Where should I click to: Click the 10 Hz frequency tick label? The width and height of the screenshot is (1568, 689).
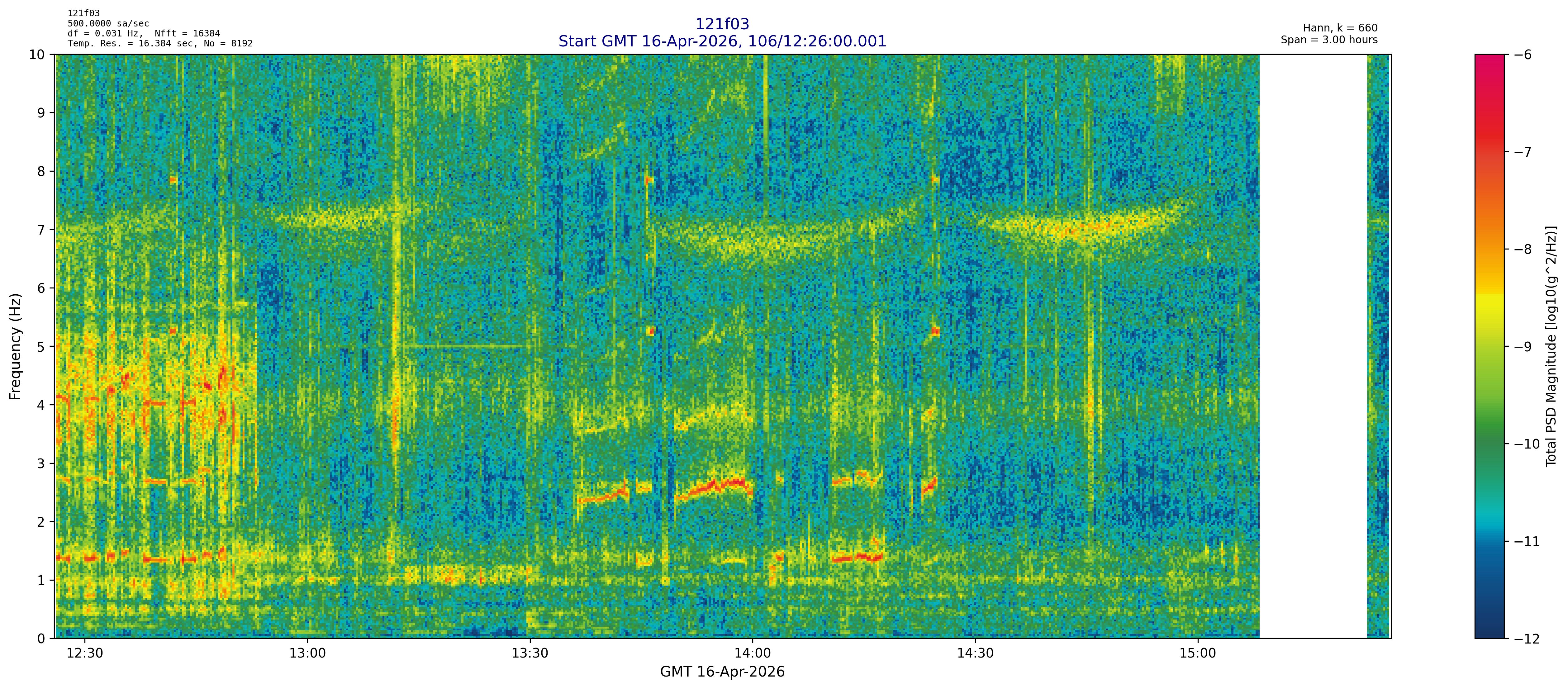[x=37, y=55]
